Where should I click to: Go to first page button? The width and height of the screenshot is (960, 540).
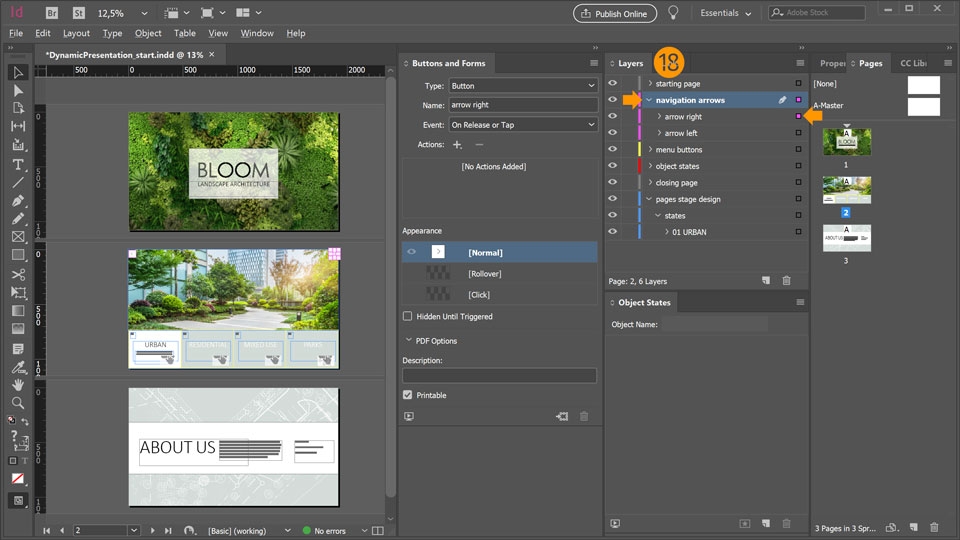pos(47,531)
